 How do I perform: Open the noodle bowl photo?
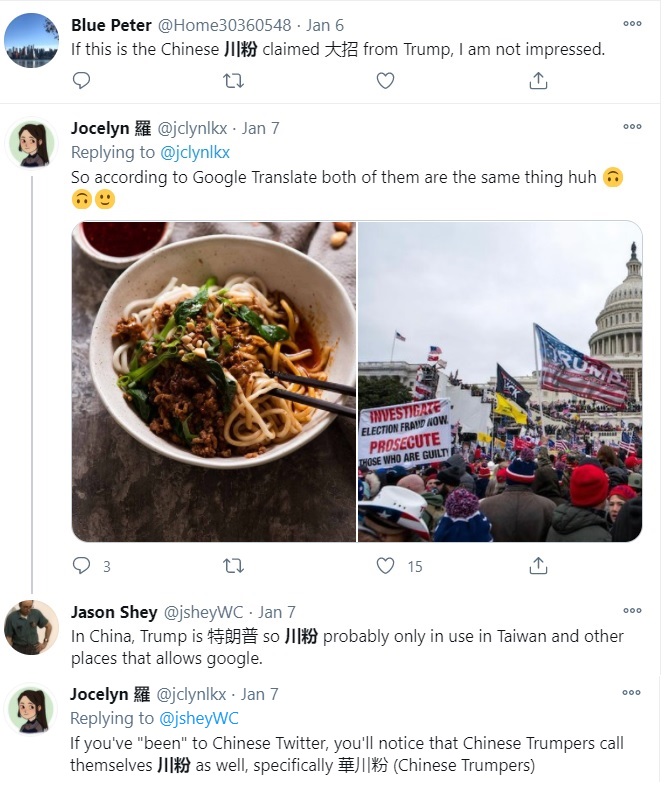pos(214,381)
